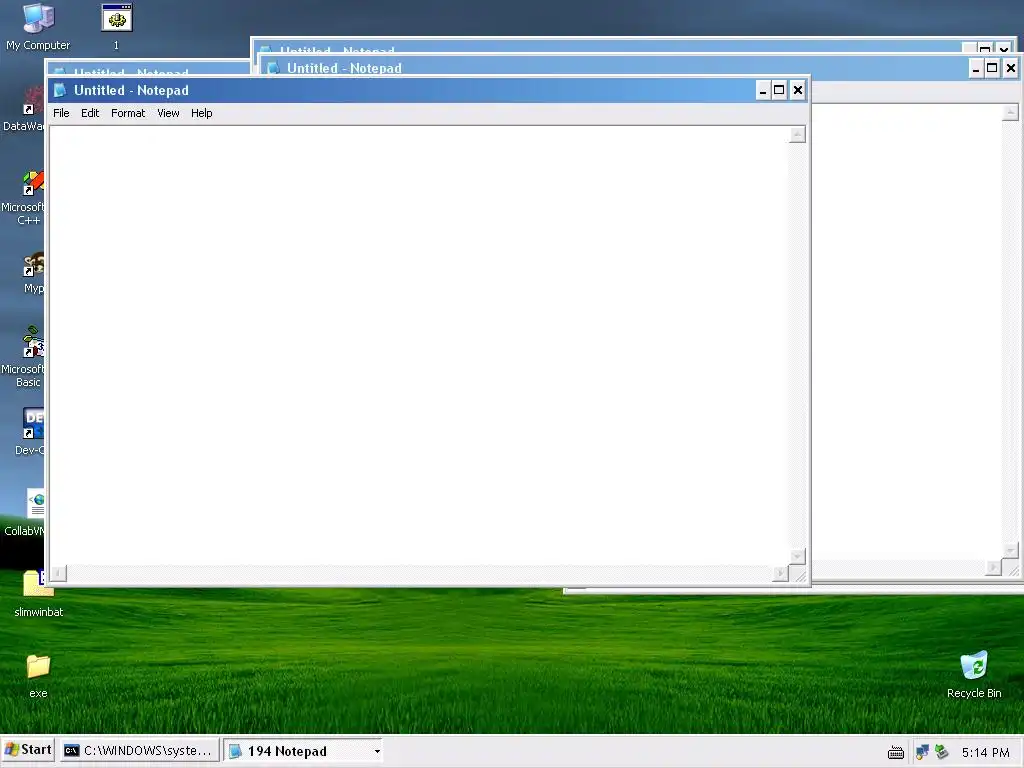Screen dimensions: 1024x768
Task: Click the network computers tray icon
Action: point(922,752)
